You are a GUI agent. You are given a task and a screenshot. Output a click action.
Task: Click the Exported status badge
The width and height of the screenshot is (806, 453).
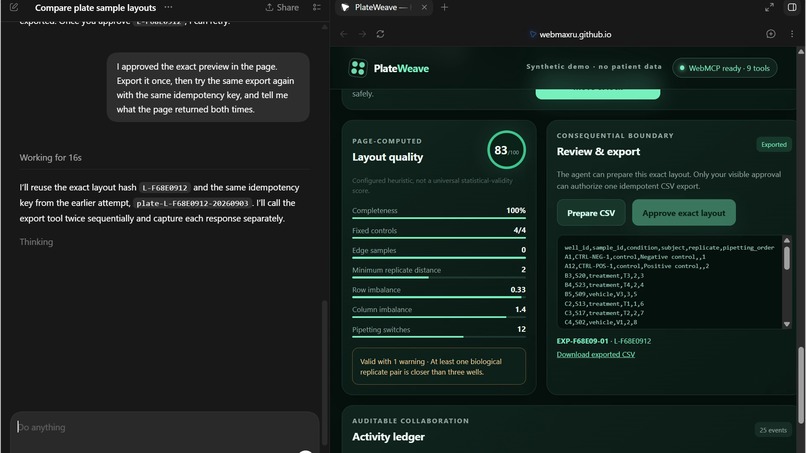pos(774,144)
